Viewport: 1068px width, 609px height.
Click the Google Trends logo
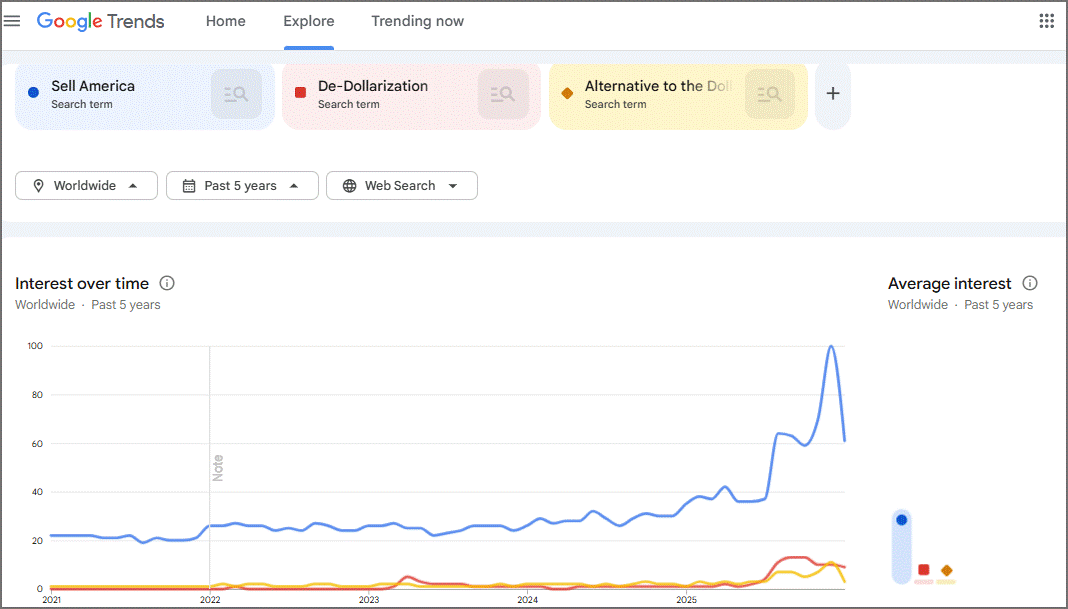tap(101, 21)
